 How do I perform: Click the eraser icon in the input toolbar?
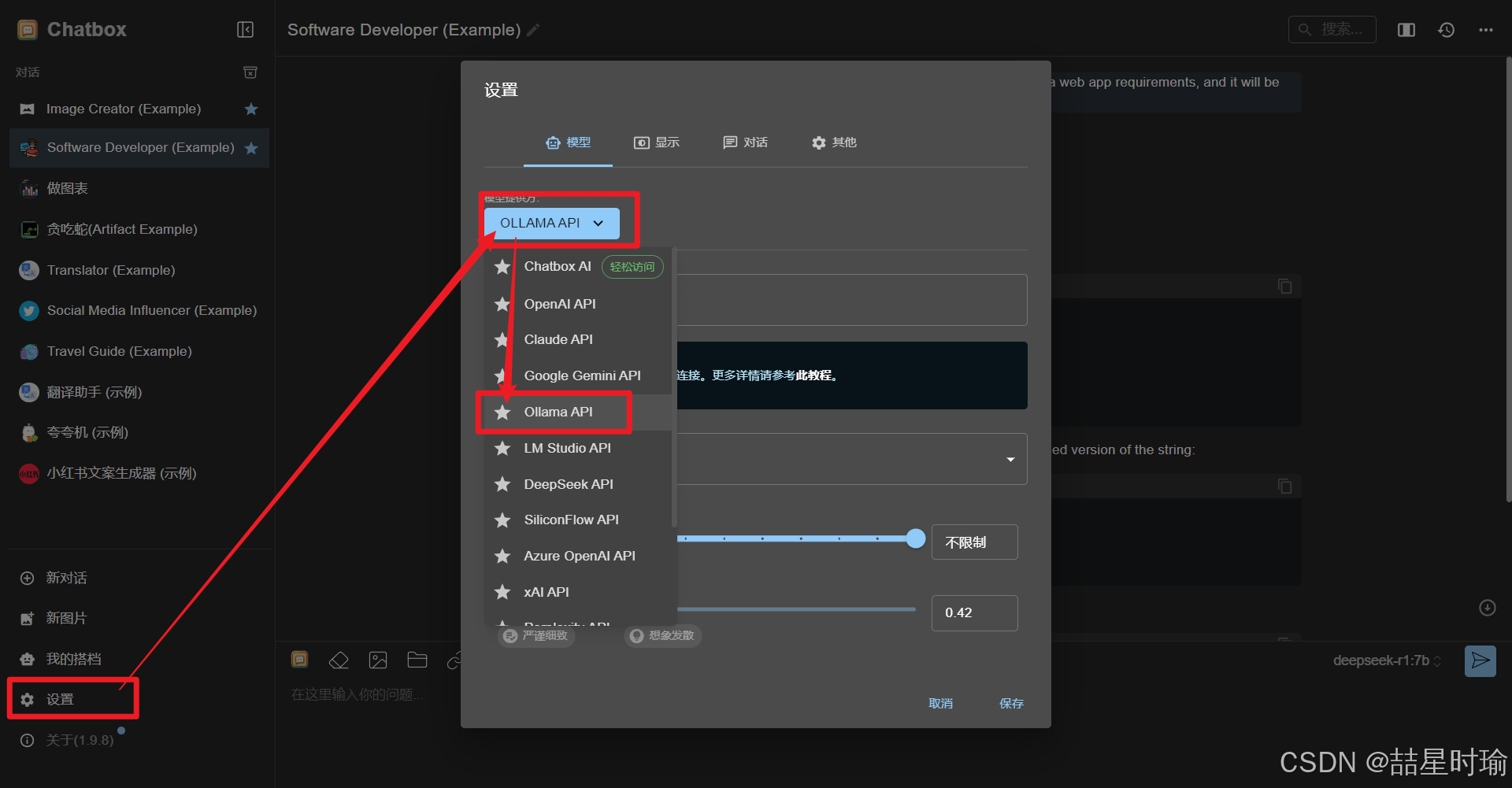(x=339, y=660)
